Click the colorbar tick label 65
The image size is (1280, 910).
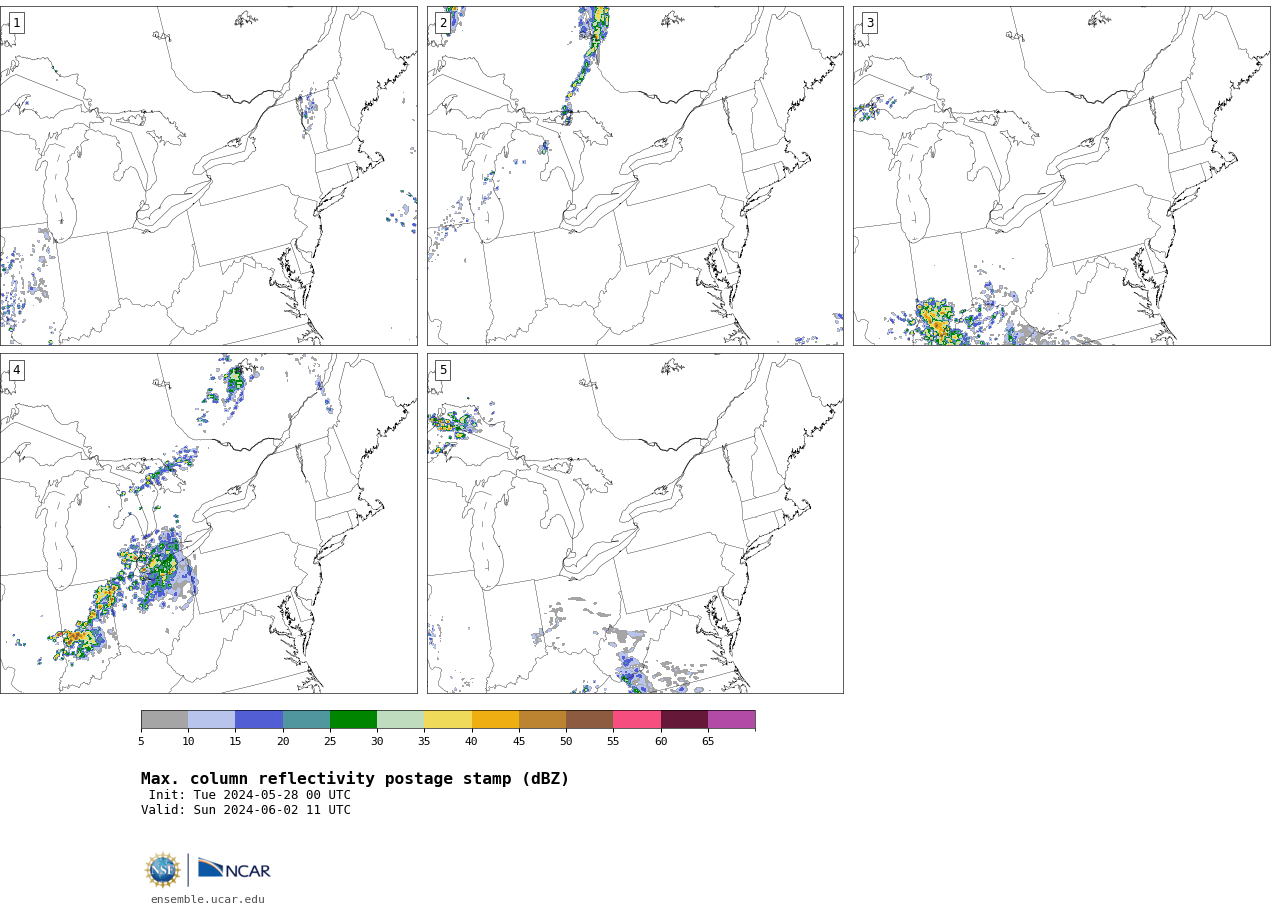(708, 741)
